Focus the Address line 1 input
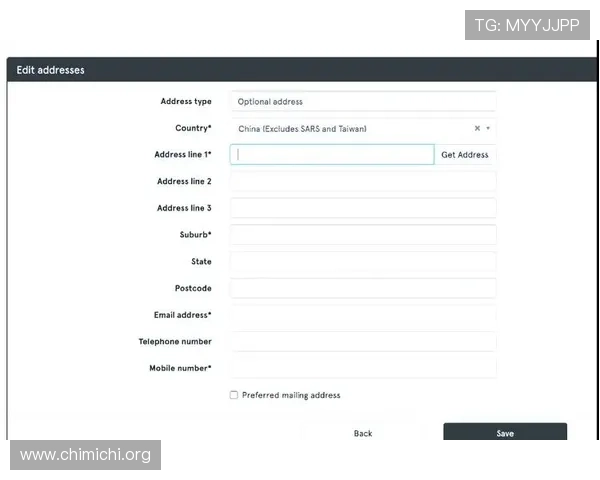The height and width of the screenshot is (480, 600). pos(332,155)
